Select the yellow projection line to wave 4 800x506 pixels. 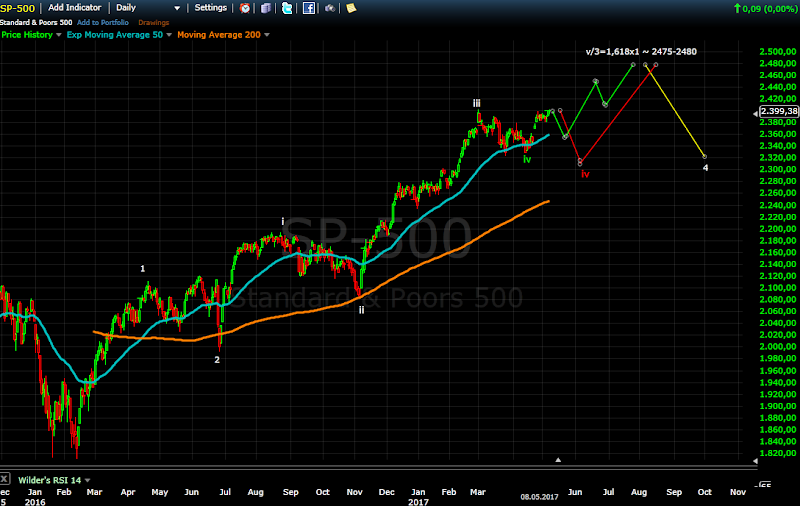click(x=675, y=111)
